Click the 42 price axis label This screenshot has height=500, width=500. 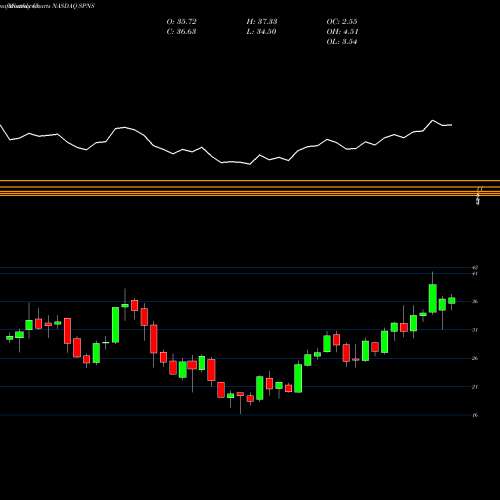[x=475, y=267]
